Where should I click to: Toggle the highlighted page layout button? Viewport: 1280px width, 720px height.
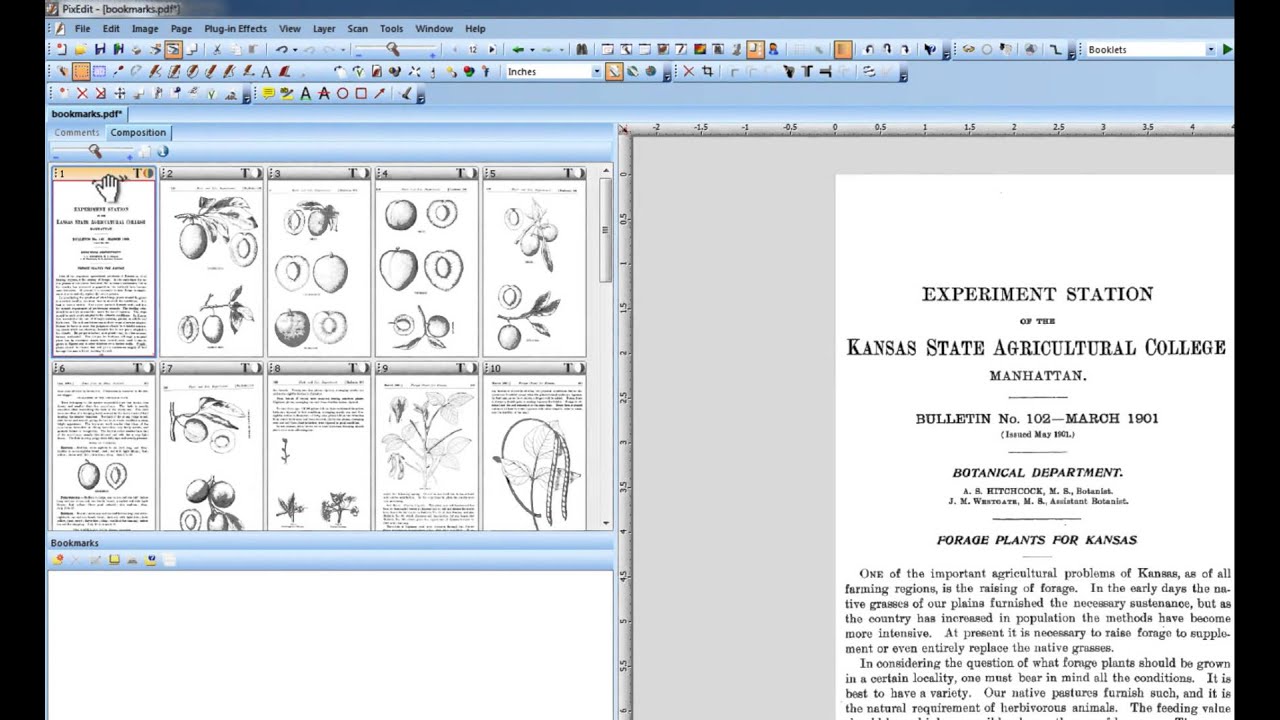755,49
